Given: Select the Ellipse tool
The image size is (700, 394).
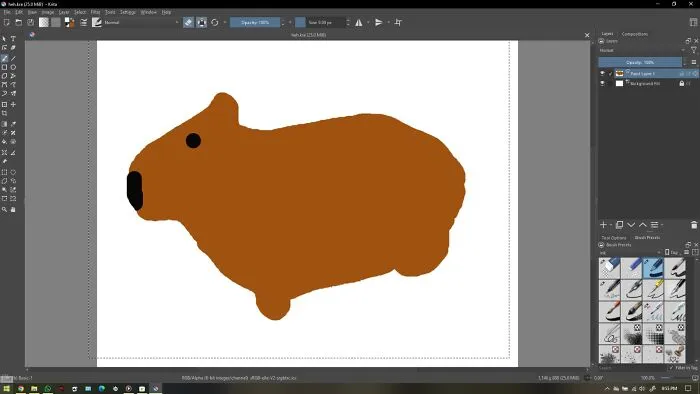Looking at the screenshot, I should [x=13, y=67].
